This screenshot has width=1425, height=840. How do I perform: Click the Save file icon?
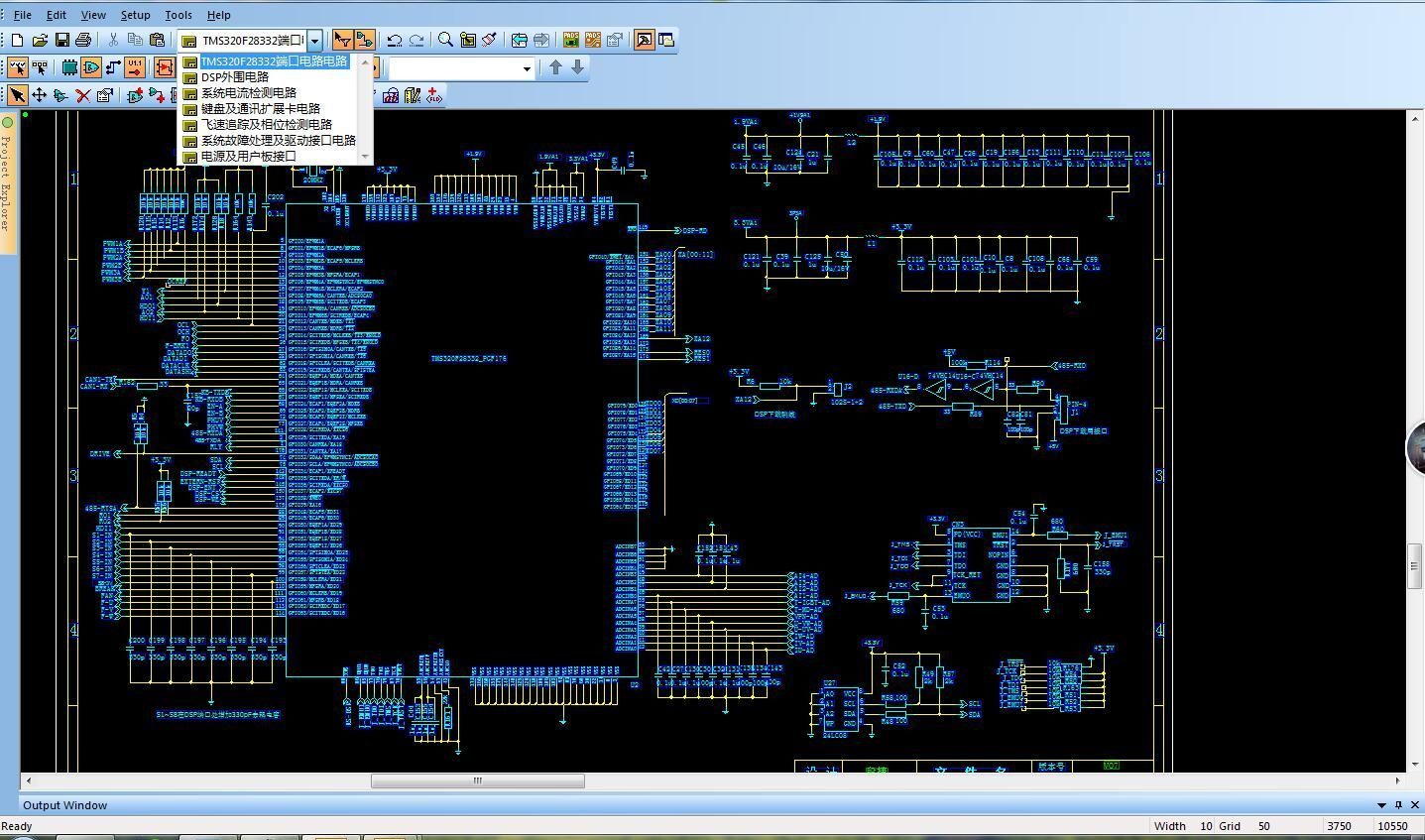click(61, 41)
